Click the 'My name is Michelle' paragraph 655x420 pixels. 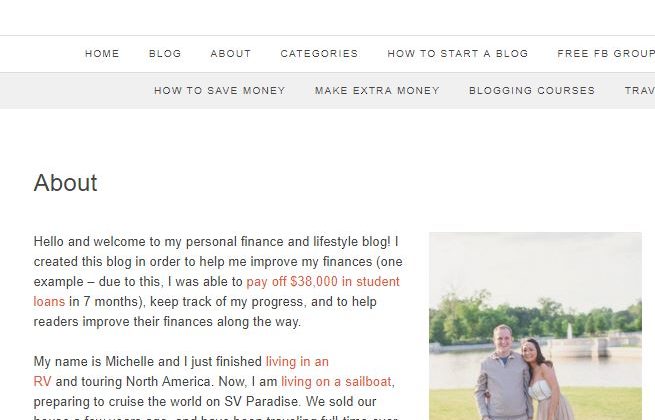pyautogui.click(x=214, y=387)
